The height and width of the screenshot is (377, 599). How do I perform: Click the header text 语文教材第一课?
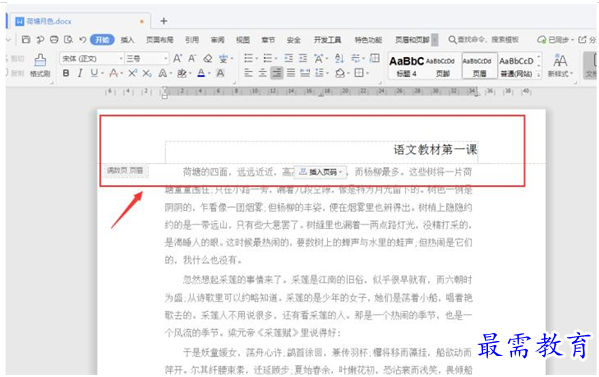tap(435, 150)
